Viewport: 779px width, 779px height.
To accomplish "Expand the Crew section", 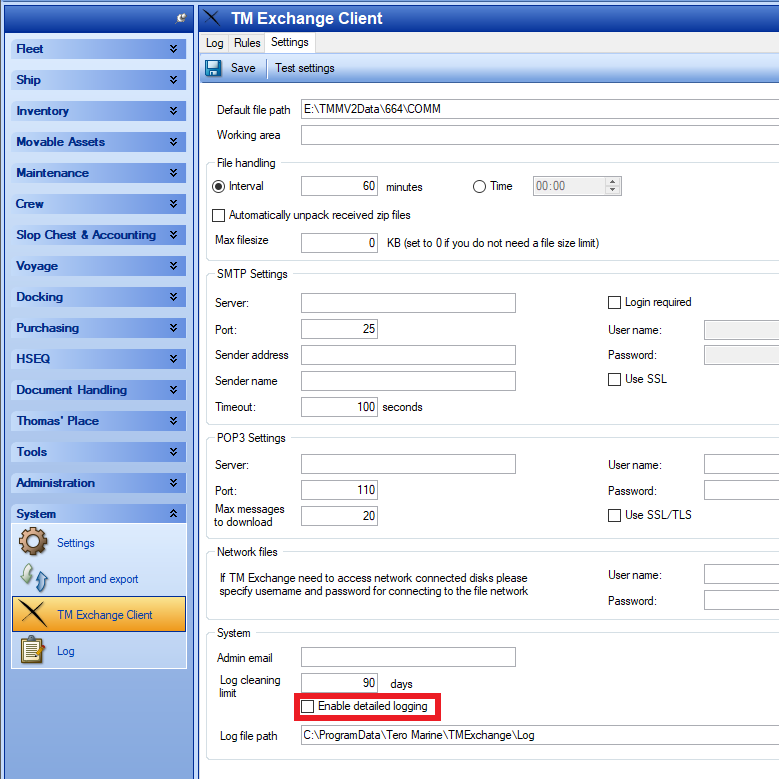I will (98, 204).
